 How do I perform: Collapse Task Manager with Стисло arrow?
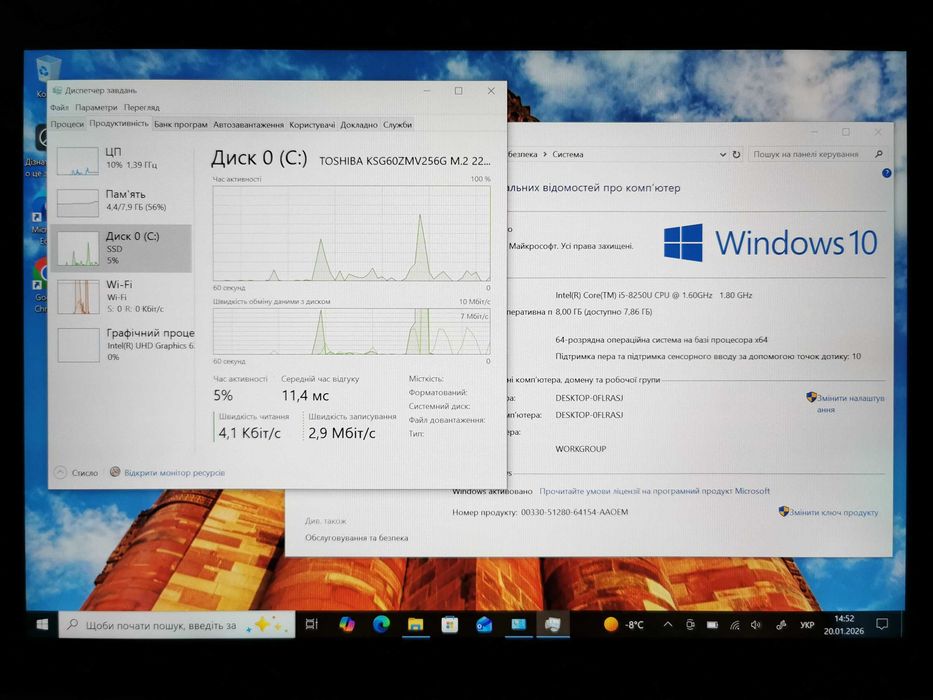coord(60,473)
